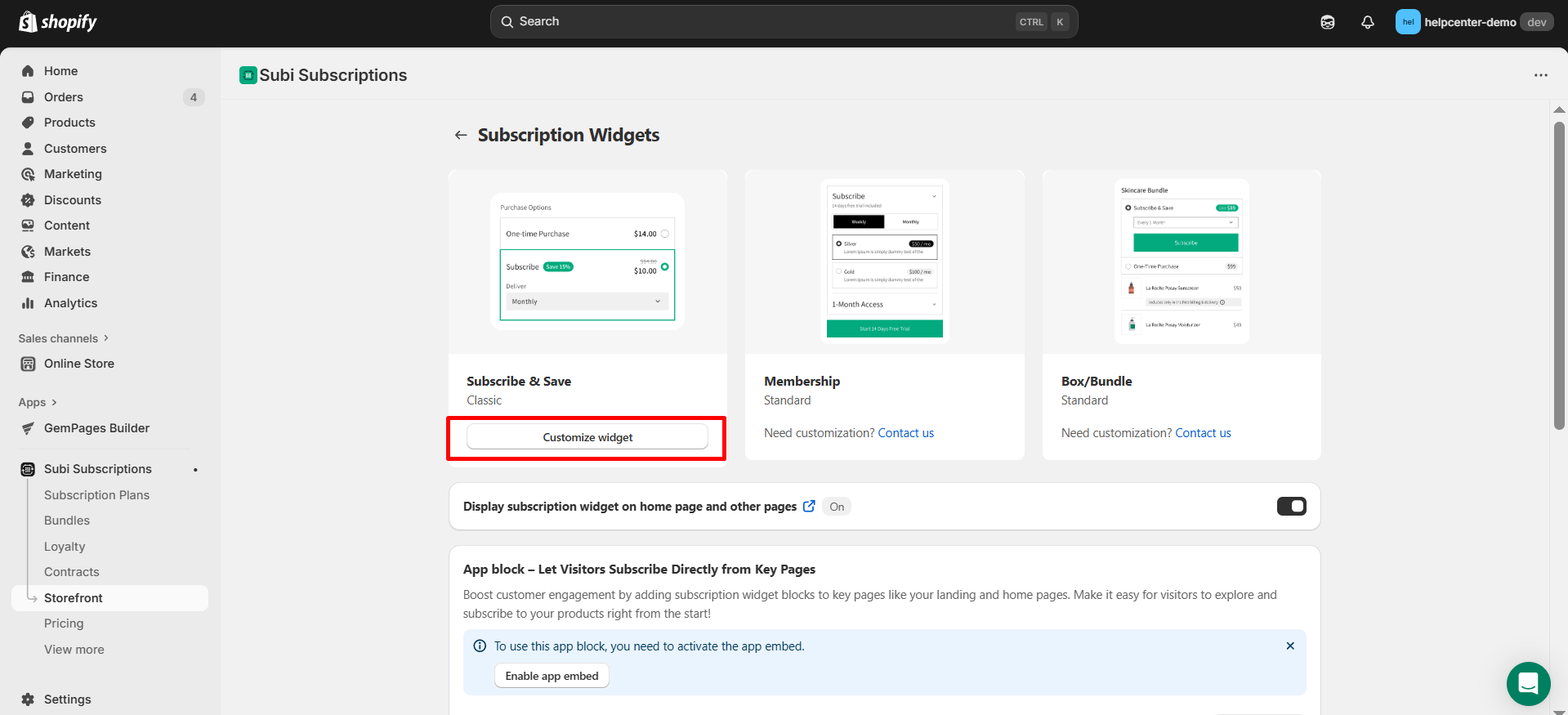Click the back arrow beside Subscription Widgets
Screen dimensions: 1568x715
(x=461, y=135)
